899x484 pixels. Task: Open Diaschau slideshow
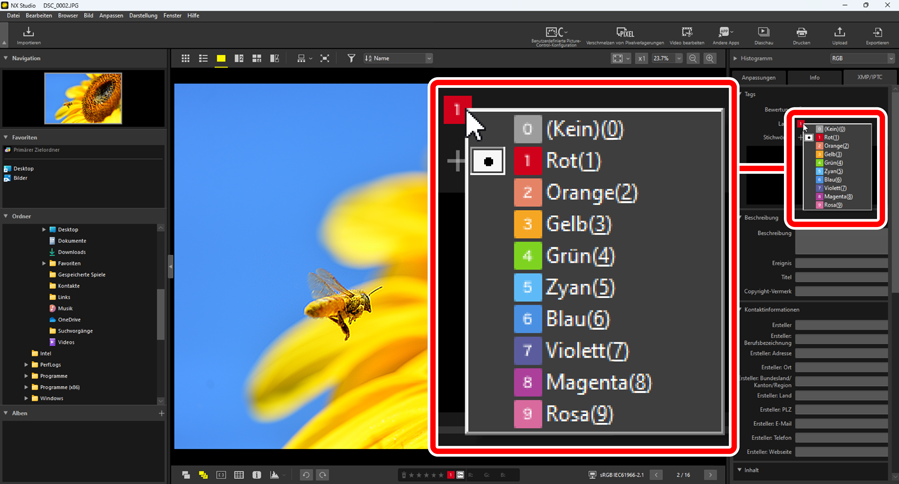(x=763, y=35)
